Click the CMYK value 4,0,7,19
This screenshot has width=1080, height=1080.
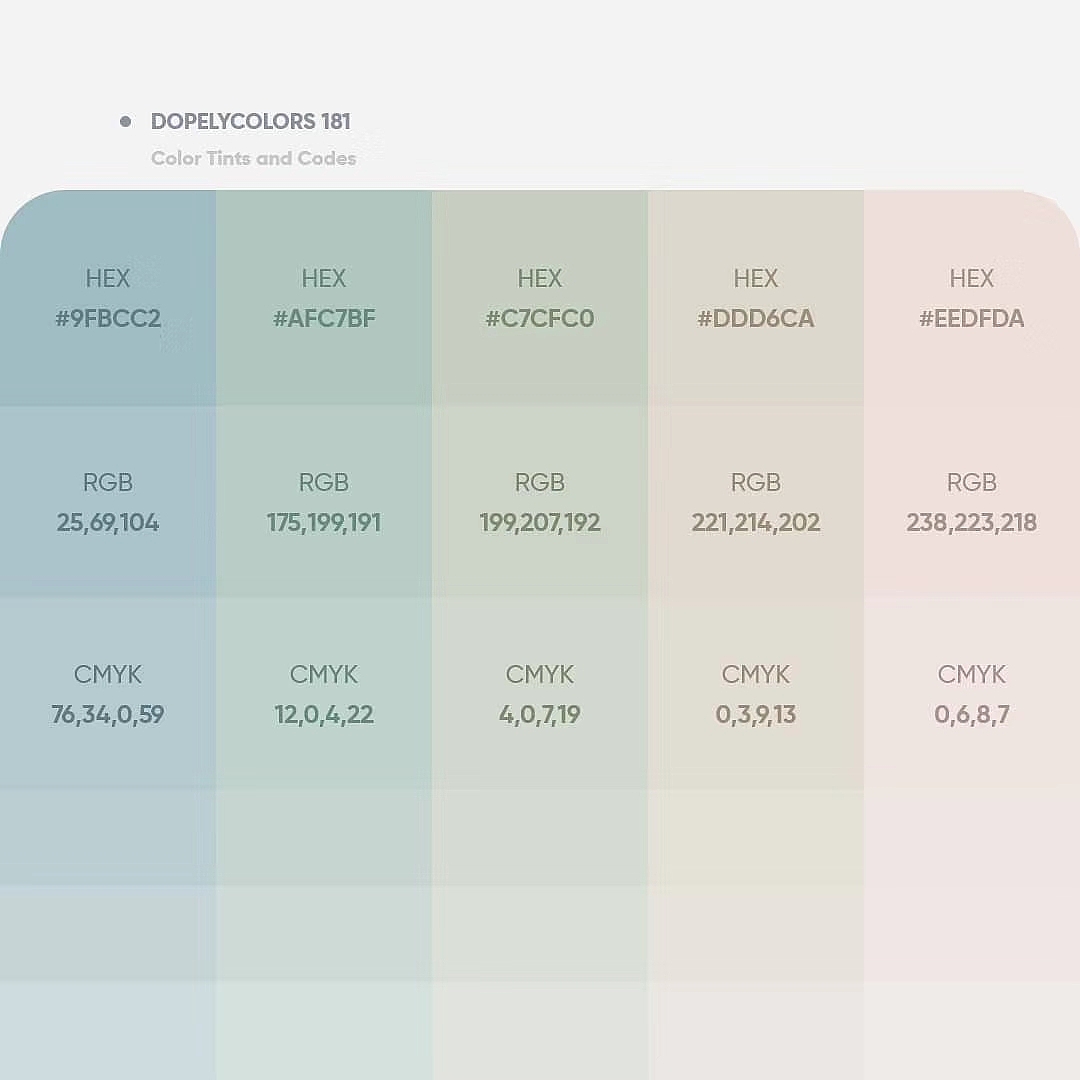pyautogui.click(x=540, y=715)
